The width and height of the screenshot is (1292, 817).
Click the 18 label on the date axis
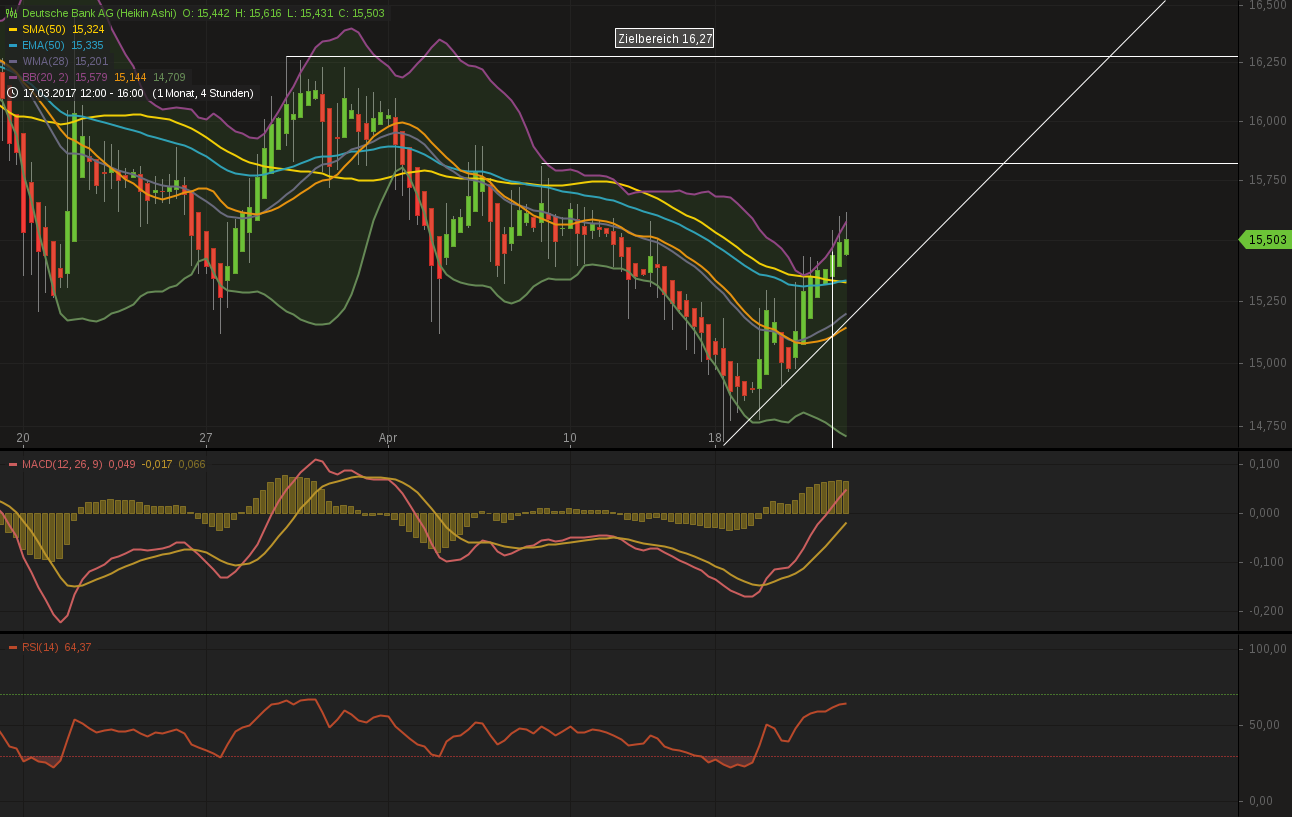pos(715,438)
